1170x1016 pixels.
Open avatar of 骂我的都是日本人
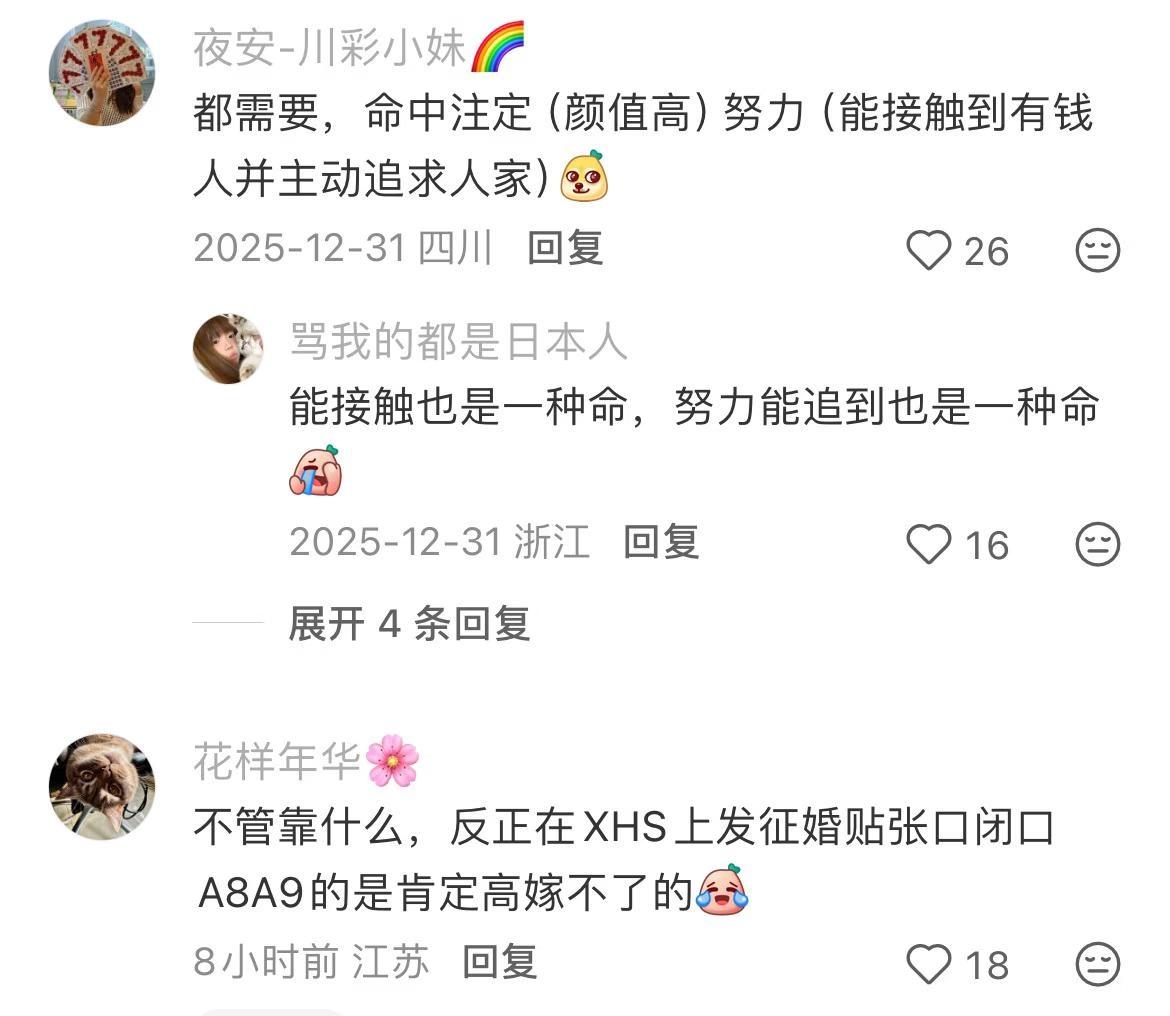pyautogui.click(x=228, y=348)
